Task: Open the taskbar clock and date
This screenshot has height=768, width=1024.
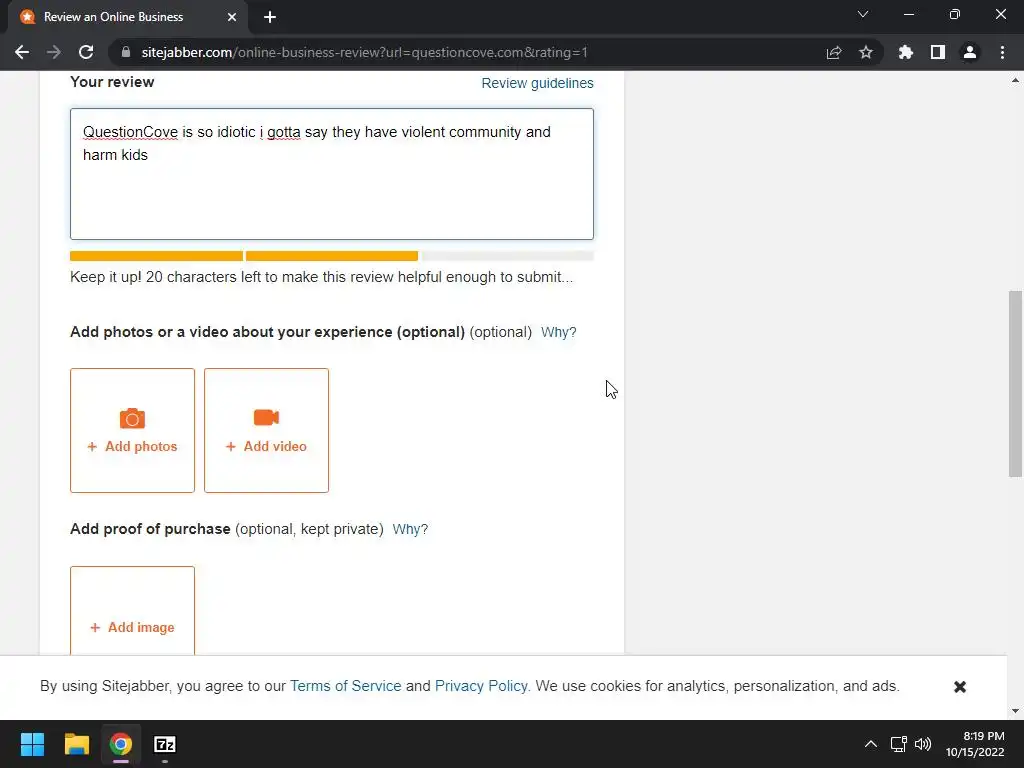Action: [x=975, y=744]
